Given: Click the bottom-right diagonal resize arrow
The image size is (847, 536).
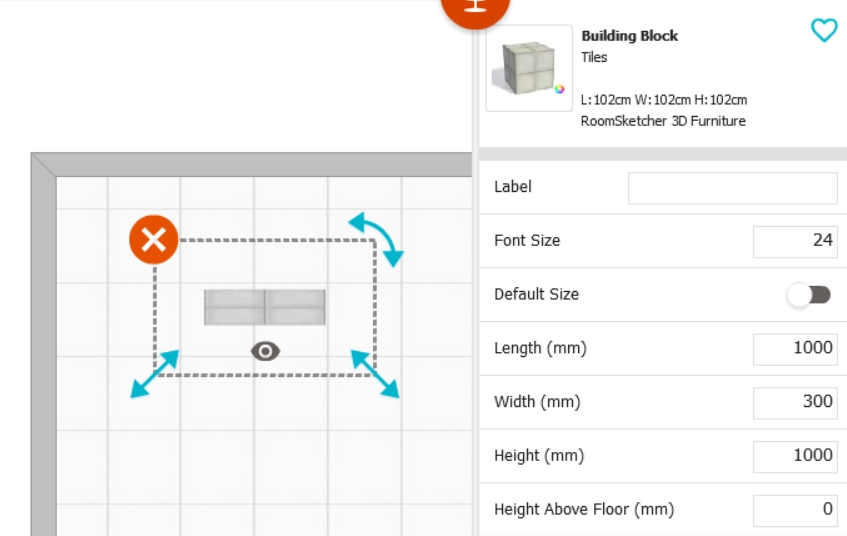Looking at the screenshot, I should tap(375, 374).
